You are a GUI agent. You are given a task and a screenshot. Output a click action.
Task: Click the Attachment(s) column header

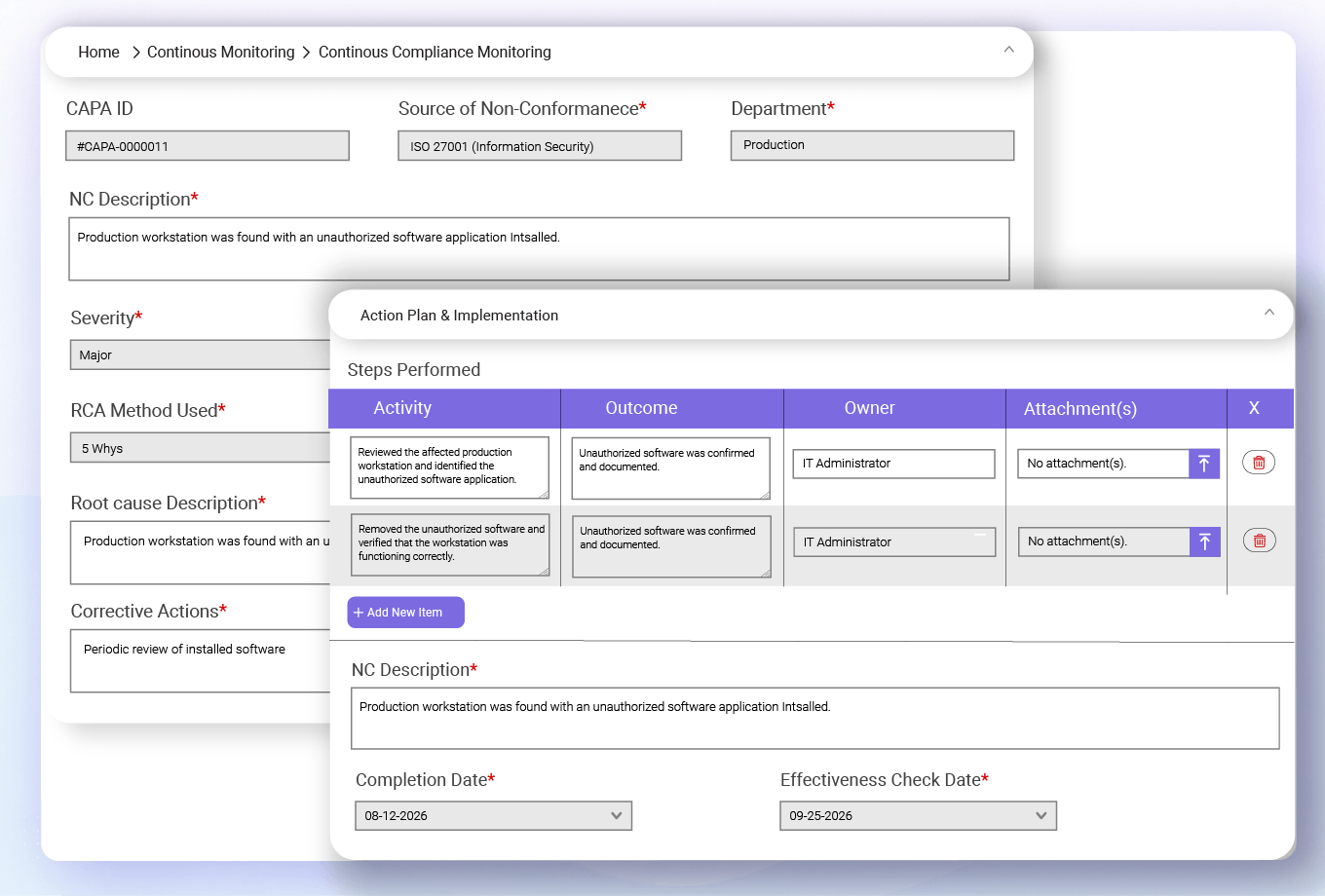pyautogui.click(x=1080, y=409)
